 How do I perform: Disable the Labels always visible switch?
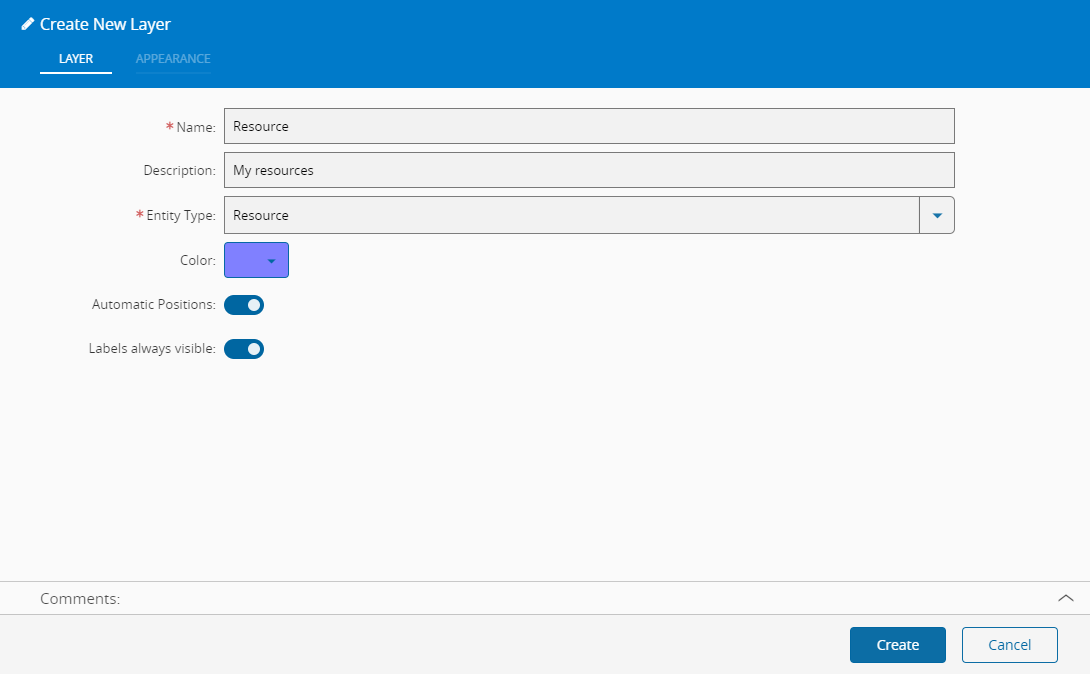coord(244,349)
